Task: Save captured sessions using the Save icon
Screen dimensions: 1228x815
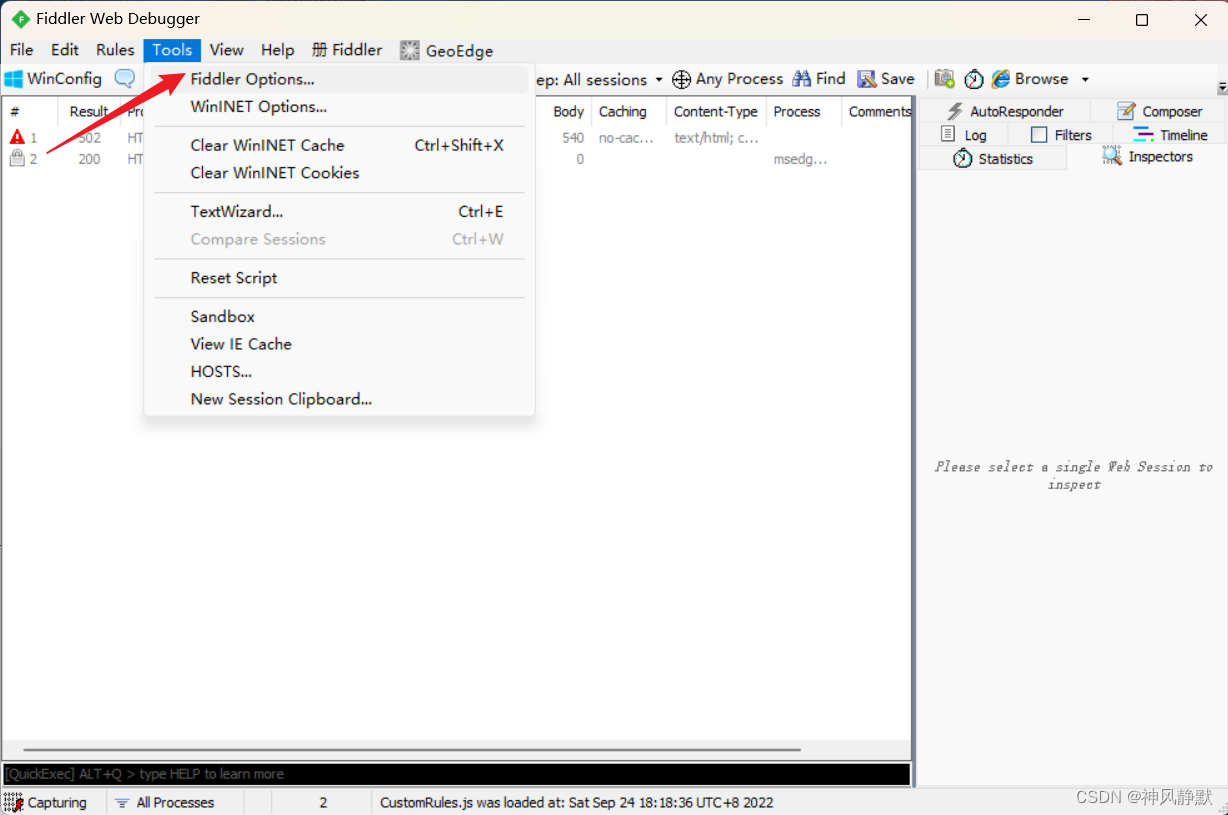Action: [886, 79]
